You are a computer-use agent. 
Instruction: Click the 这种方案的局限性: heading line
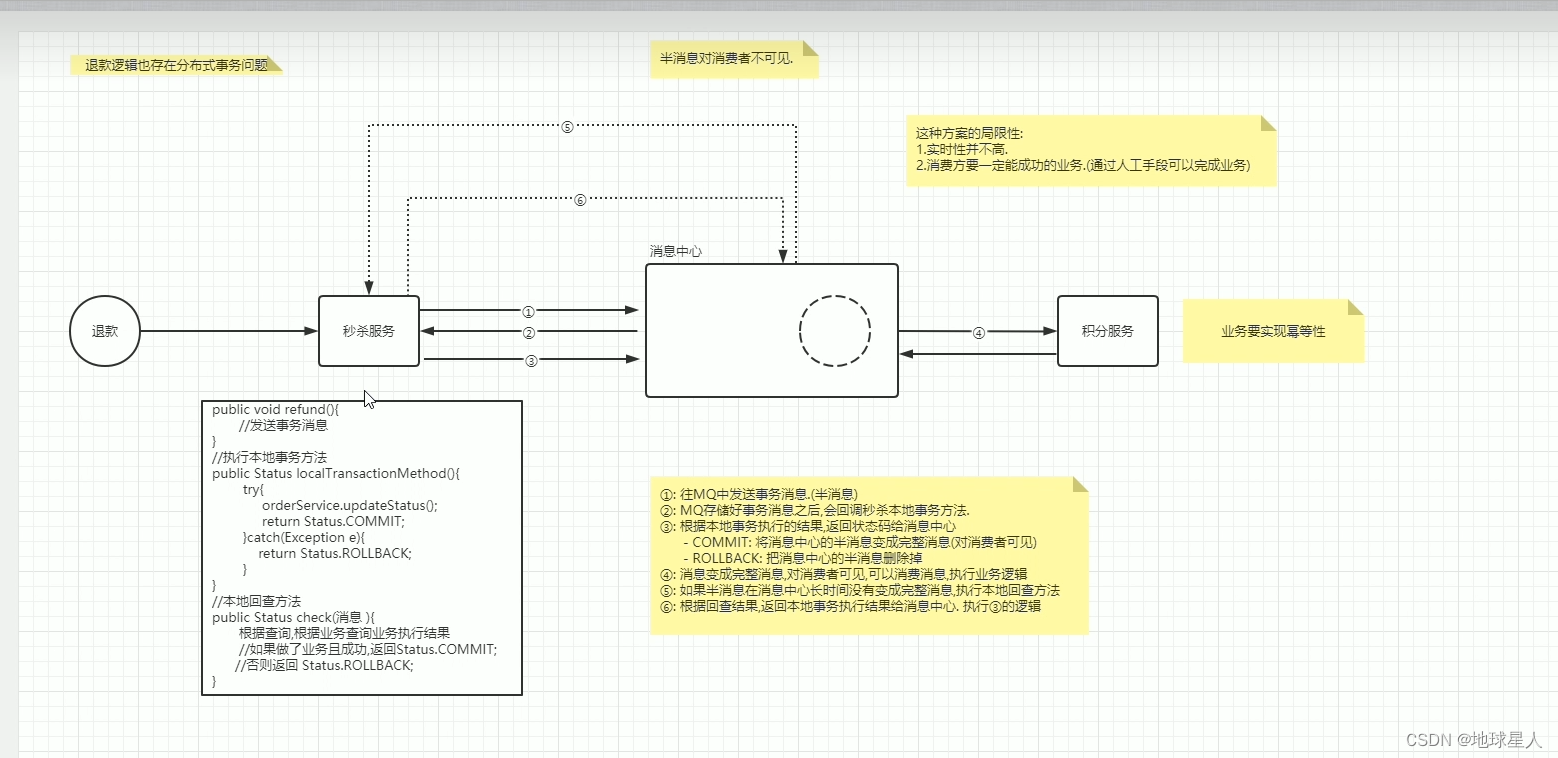[x=970, y=133]
